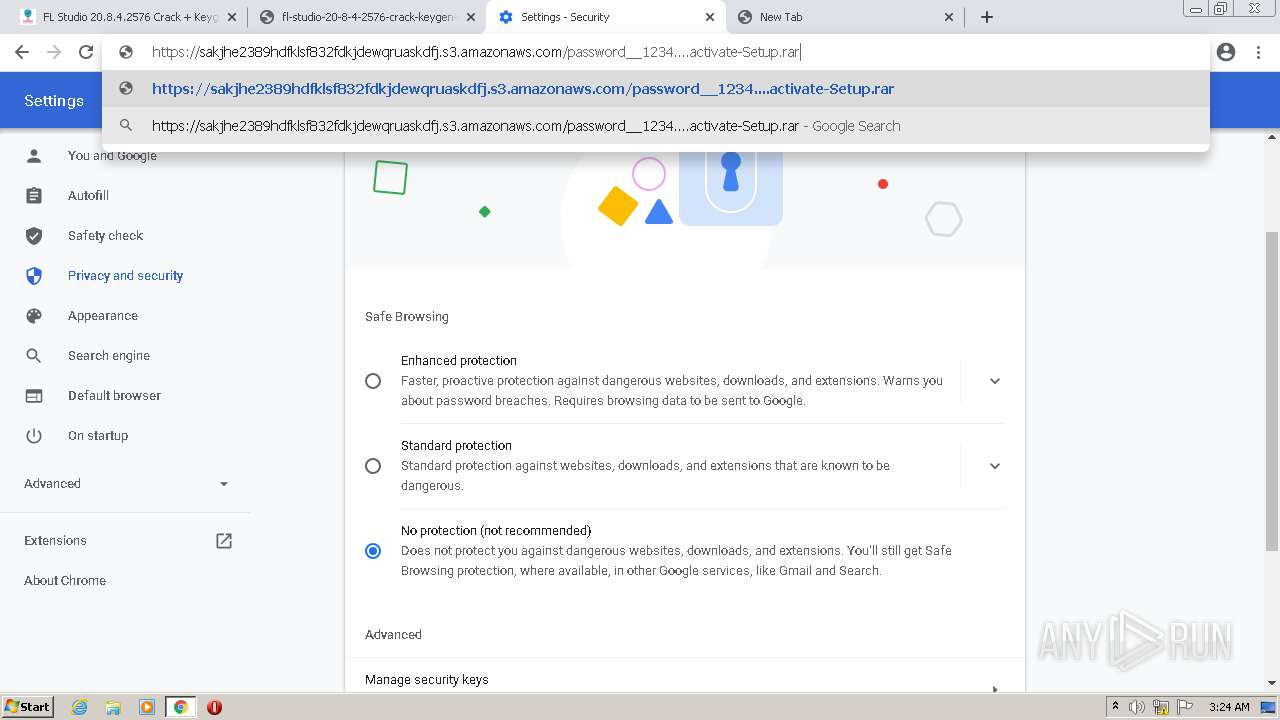Viewport: 1280px width, 720px height.
Task: Expand Enhanced protection details chevron
Action: 995,381
